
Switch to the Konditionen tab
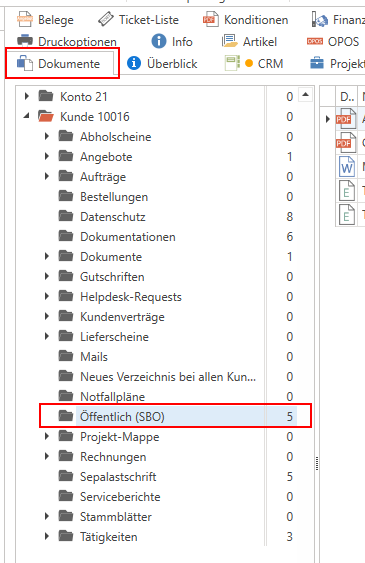click(245, 20)
